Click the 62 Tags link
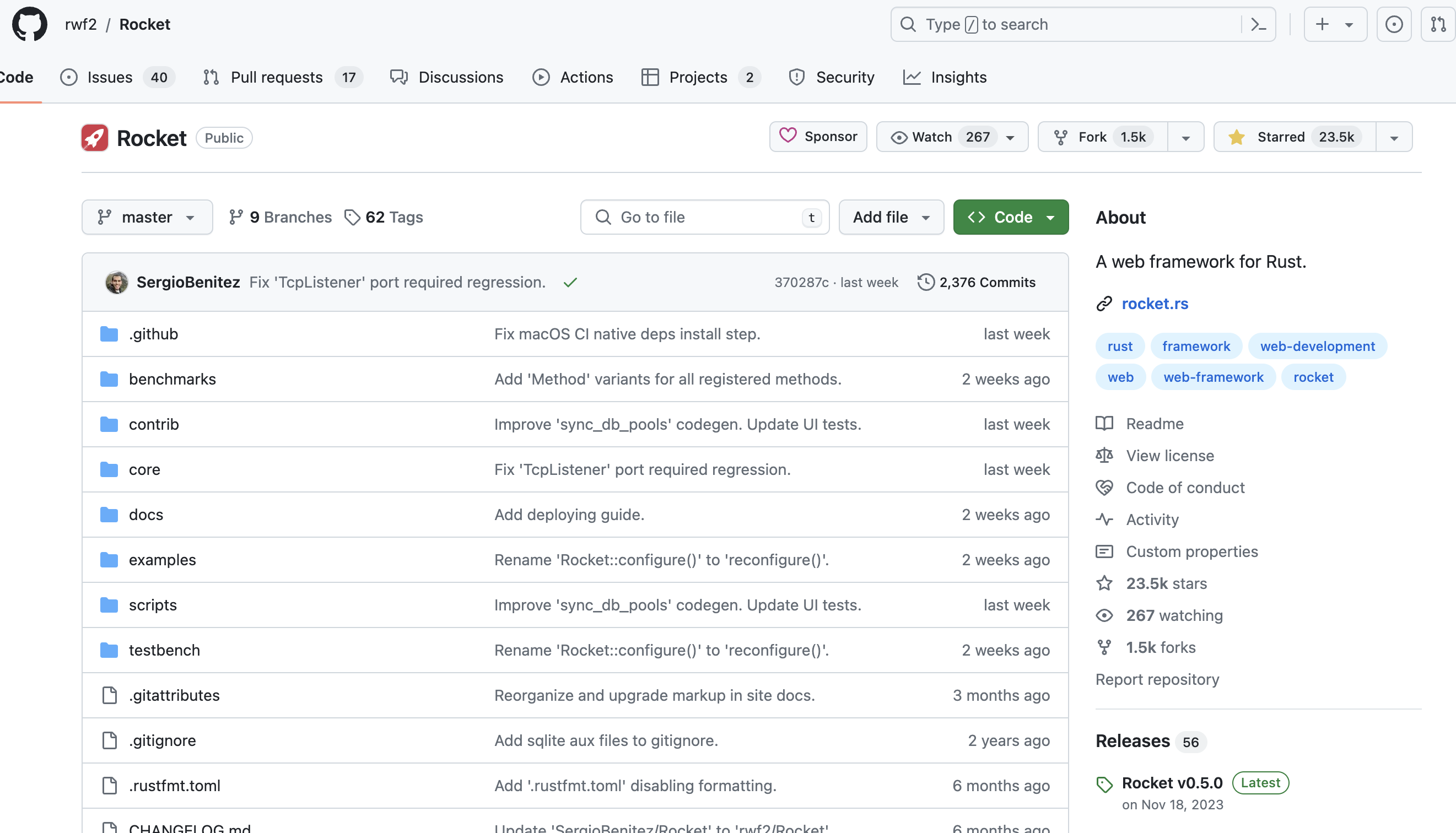1456x833 pixels. tap(384, 218)
